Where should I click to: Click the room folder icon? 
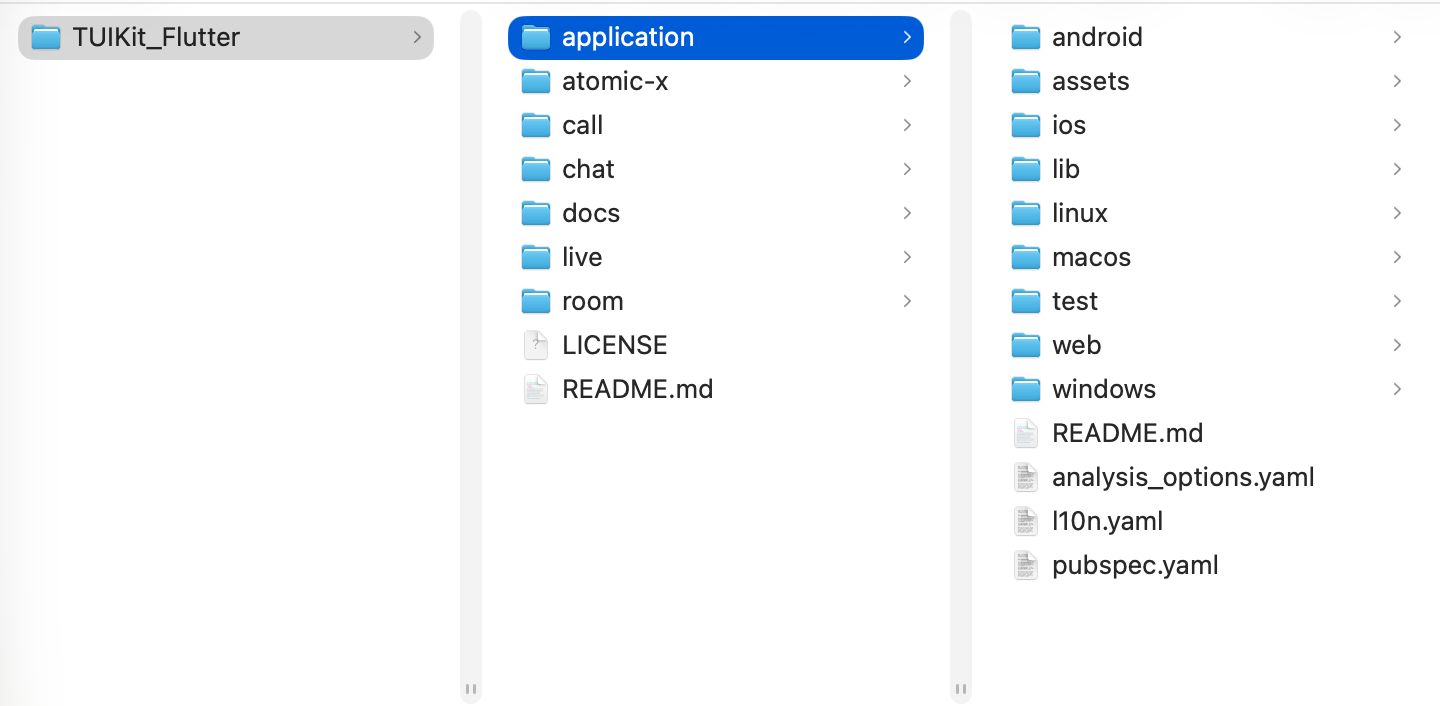(536, 302)
